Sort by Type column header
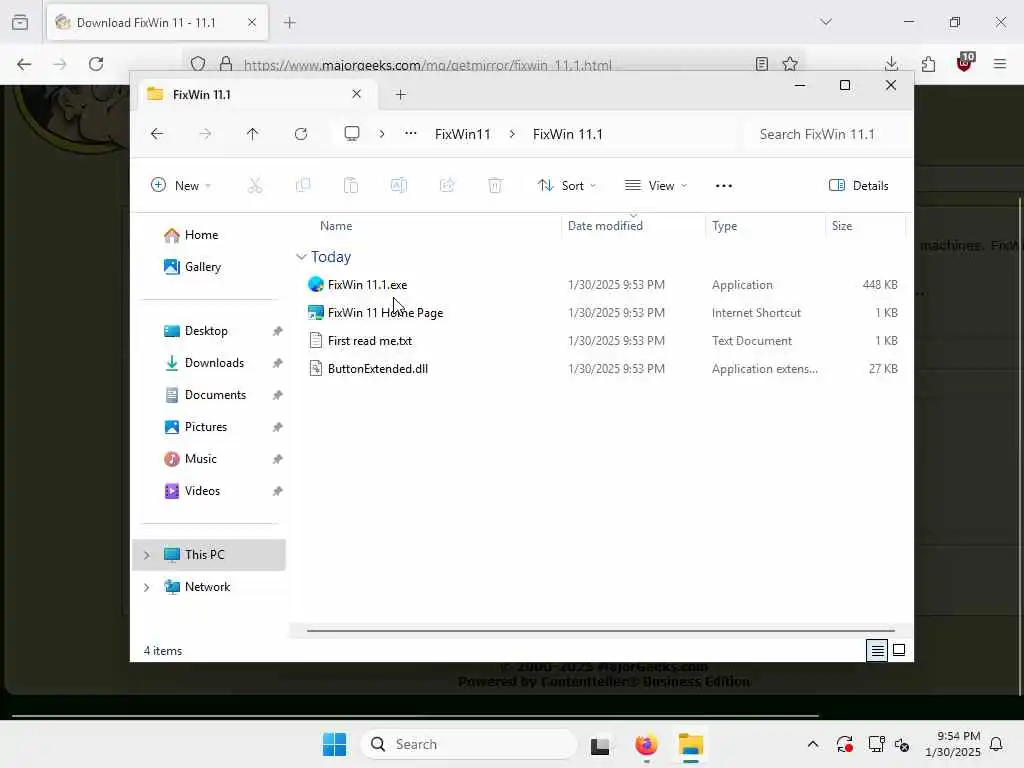This screenshot has height=768, width=1024. [724, 226]
